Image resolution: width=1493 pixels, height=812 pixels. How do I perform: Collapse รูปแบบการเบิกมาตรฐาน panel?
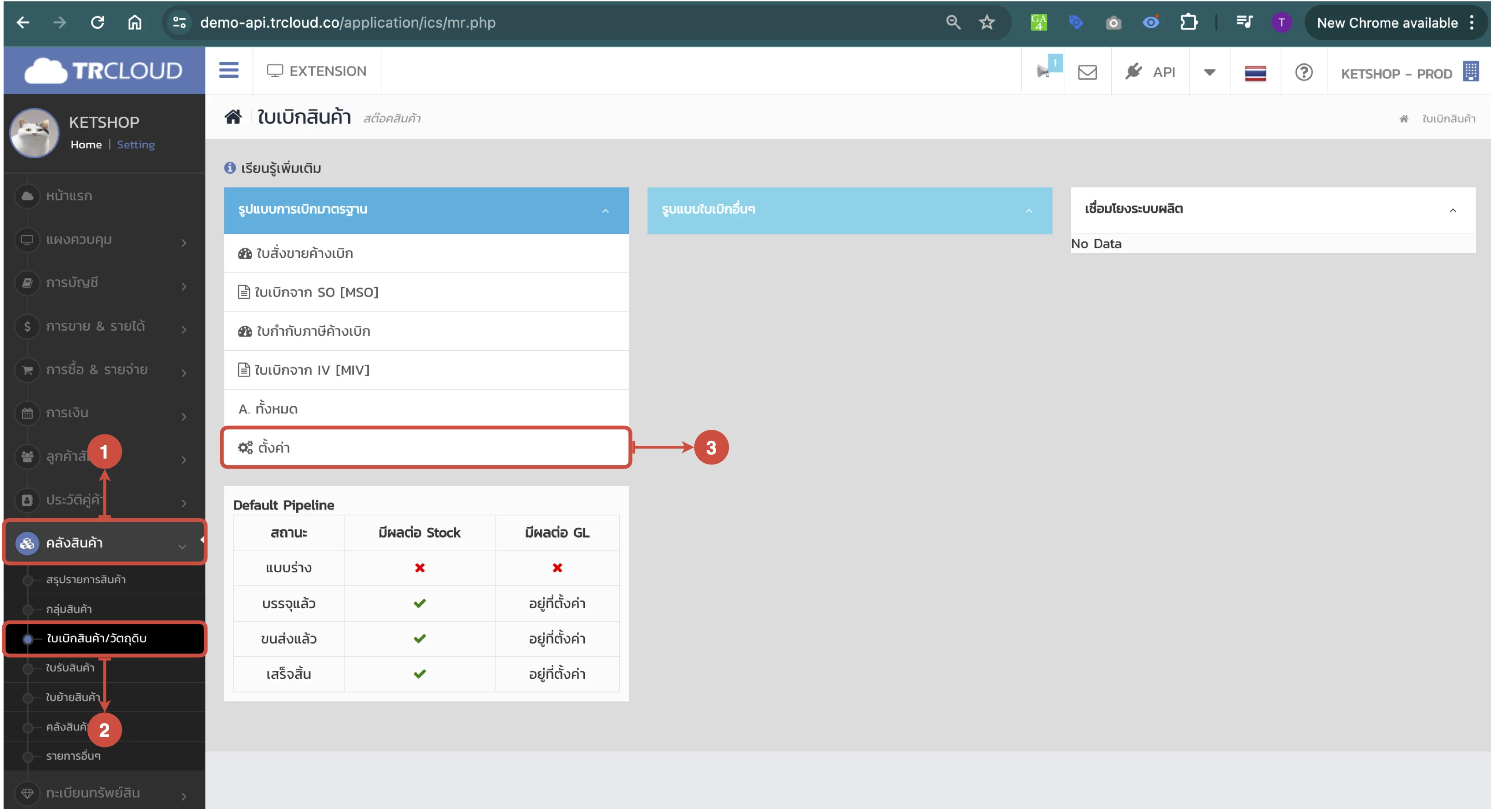point(605,211)
